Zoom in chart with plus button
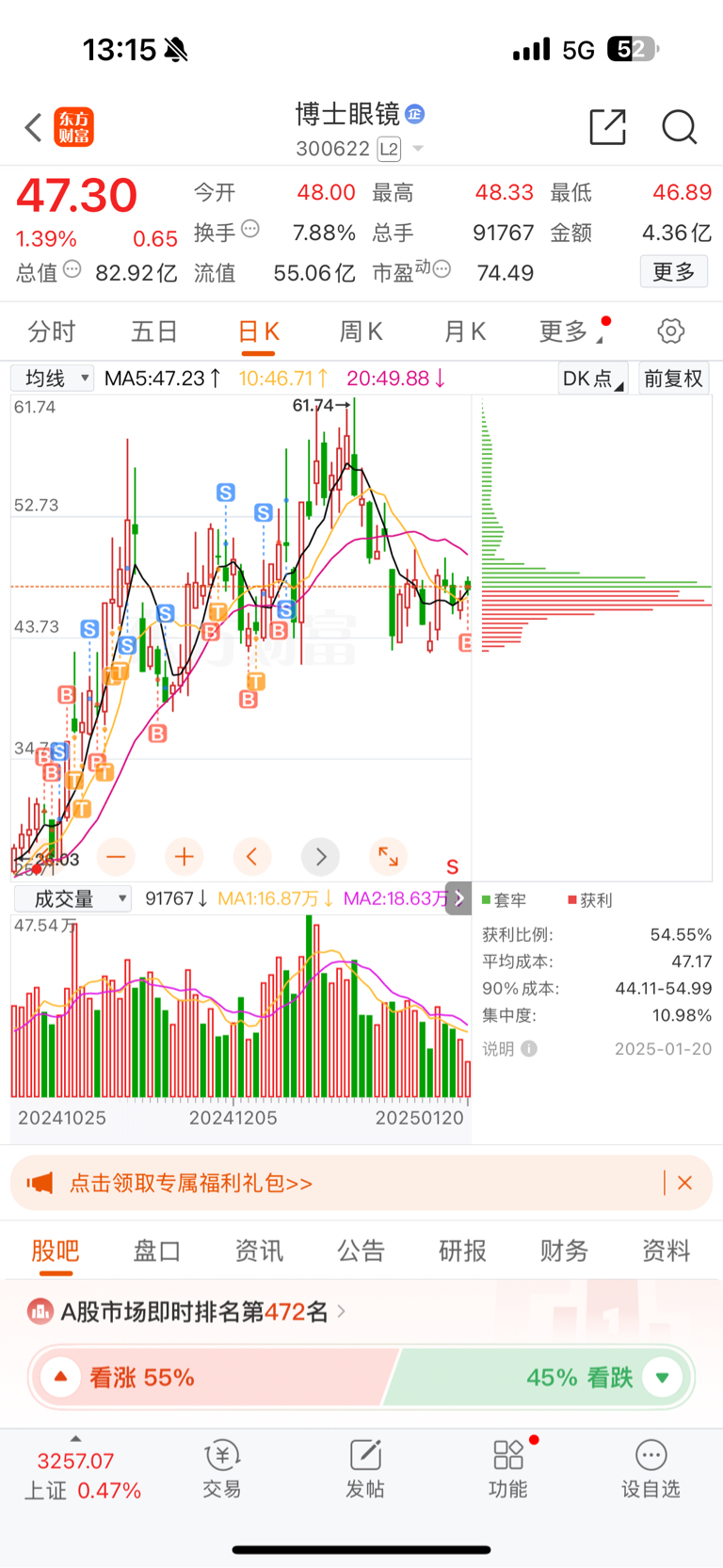Image resolution: width=723 pixels, height=1568 pixels. click(x=185, y=856)
